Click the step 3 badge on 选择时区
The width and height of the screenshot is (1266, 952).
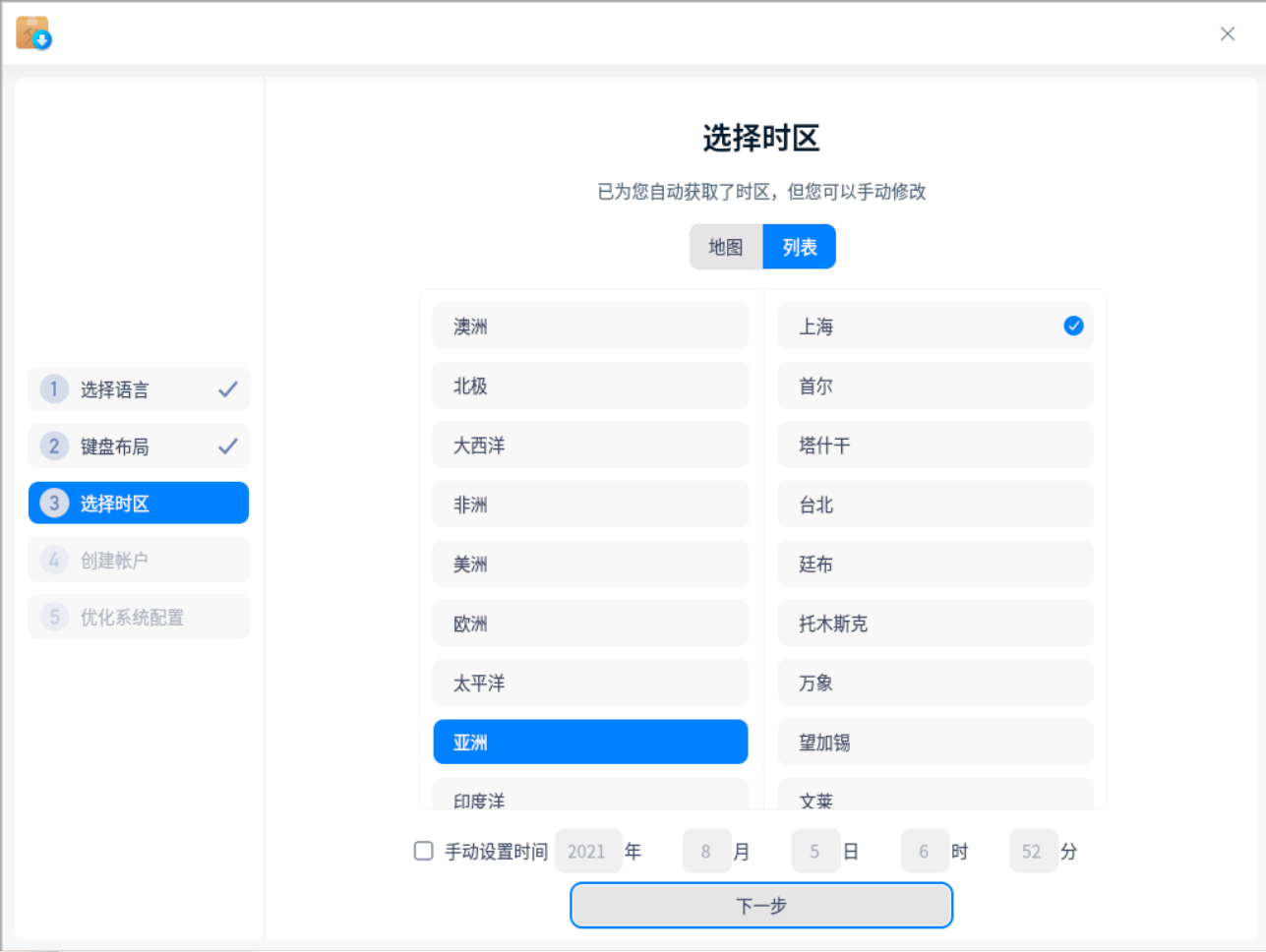53,503
